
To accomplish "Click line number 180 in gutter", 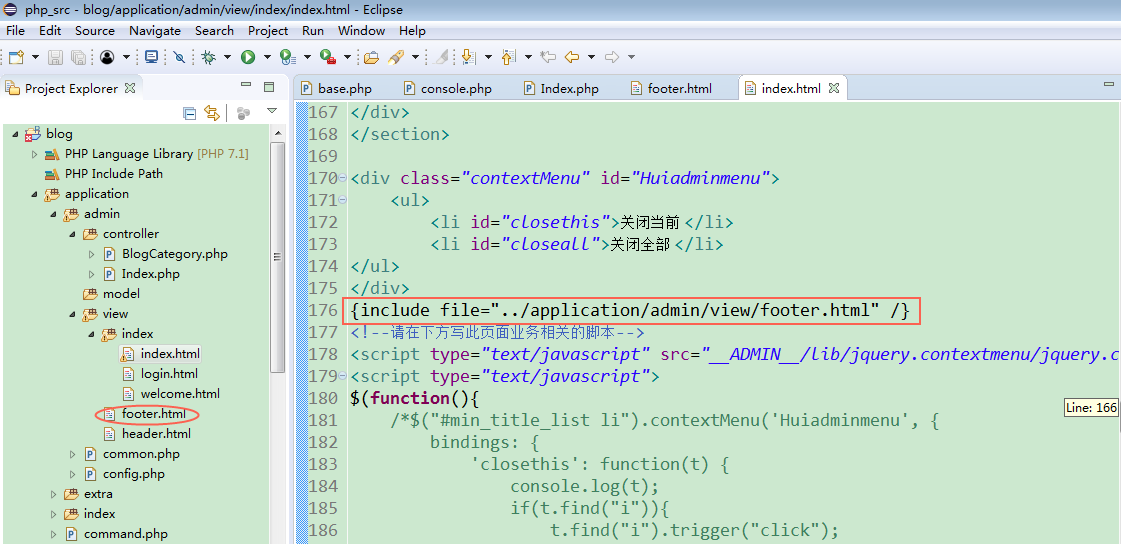I will click(x=322, y=398).
